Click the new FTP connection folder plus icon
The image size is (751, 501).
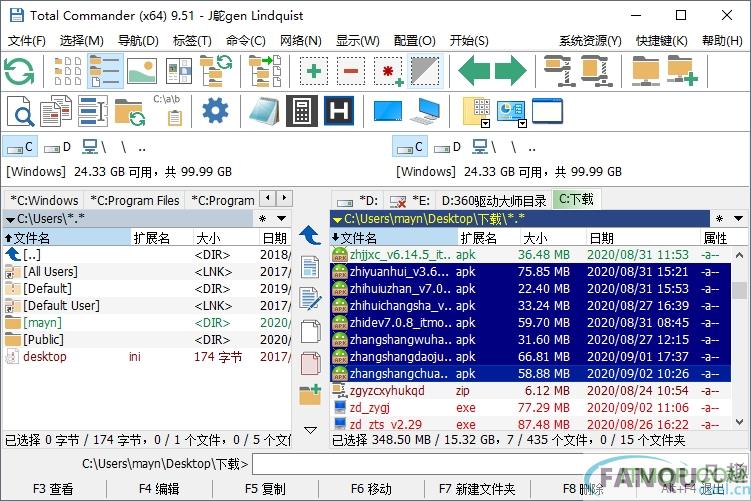682,71
